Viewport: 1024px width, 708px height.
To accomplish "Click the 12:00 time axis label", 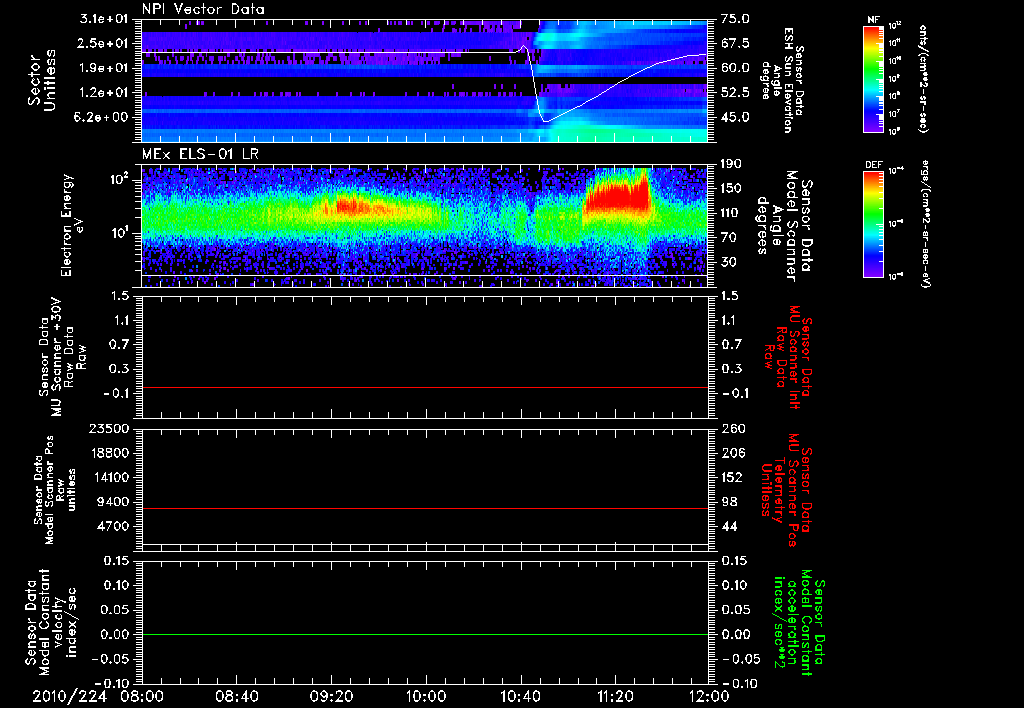I will point(708,695).
